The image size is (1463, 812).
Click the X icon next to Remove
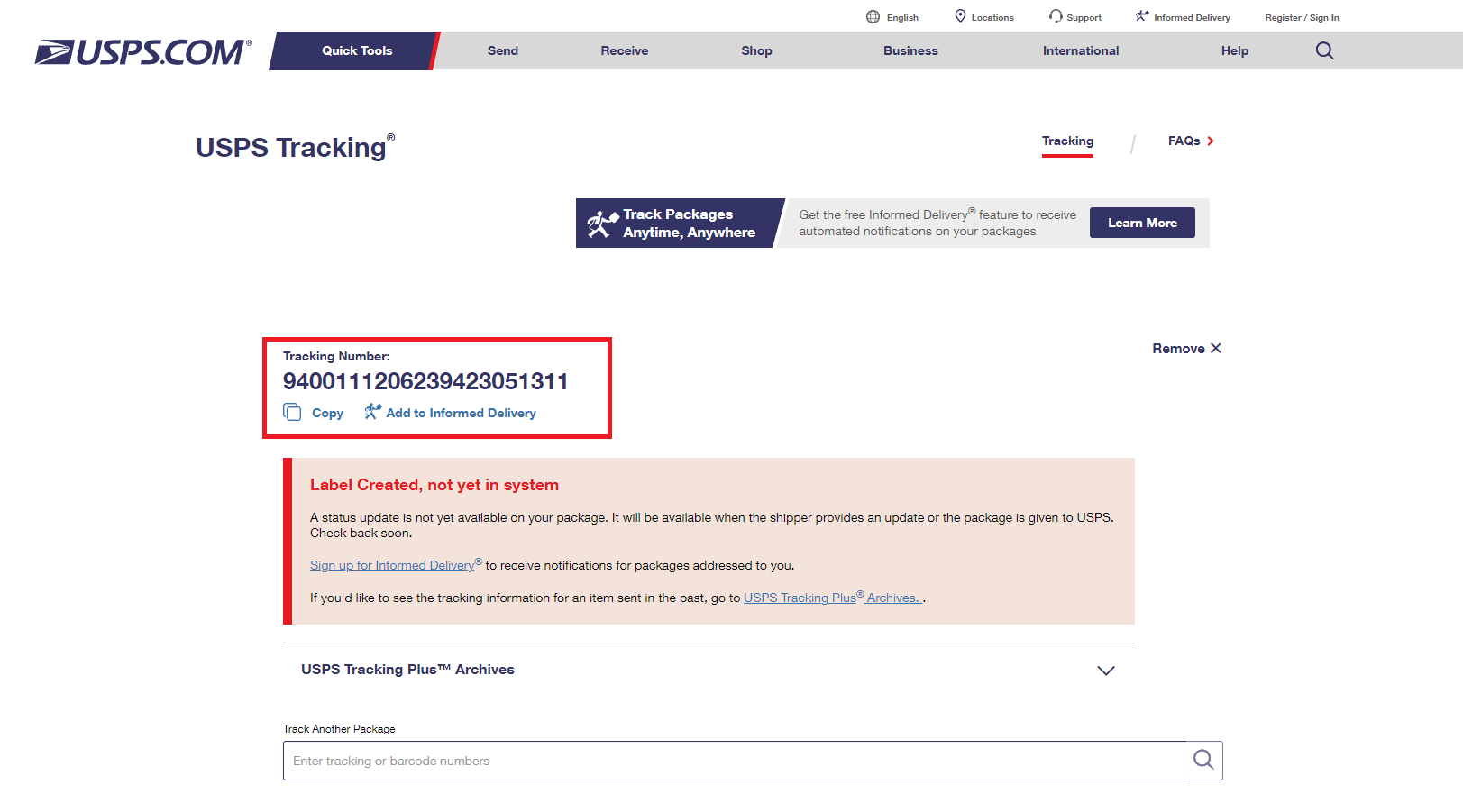pyautogui.click(x=1216, y=348)
